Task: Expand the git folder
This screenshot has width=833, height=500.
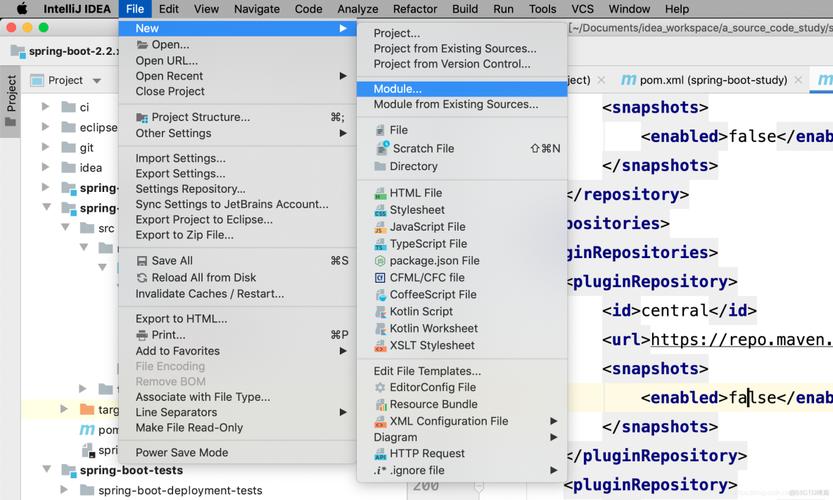Action: click(46, 147)
